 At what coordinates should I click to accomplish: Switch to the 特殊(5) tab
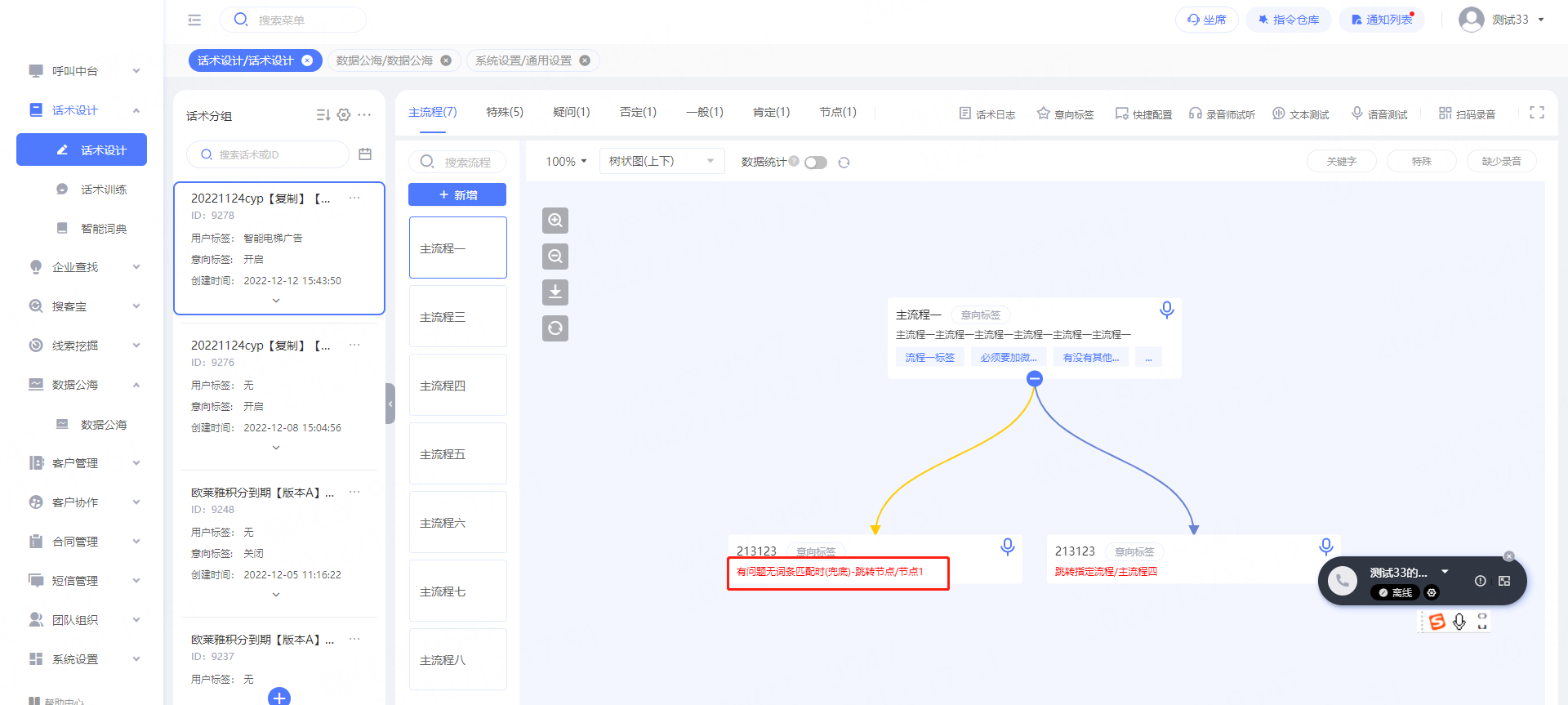[x=505, y=112]
